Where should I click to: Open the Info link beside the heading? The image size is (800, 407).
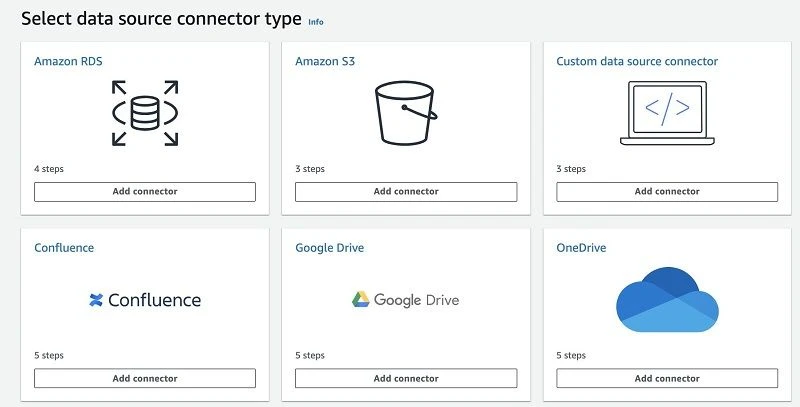316,22
